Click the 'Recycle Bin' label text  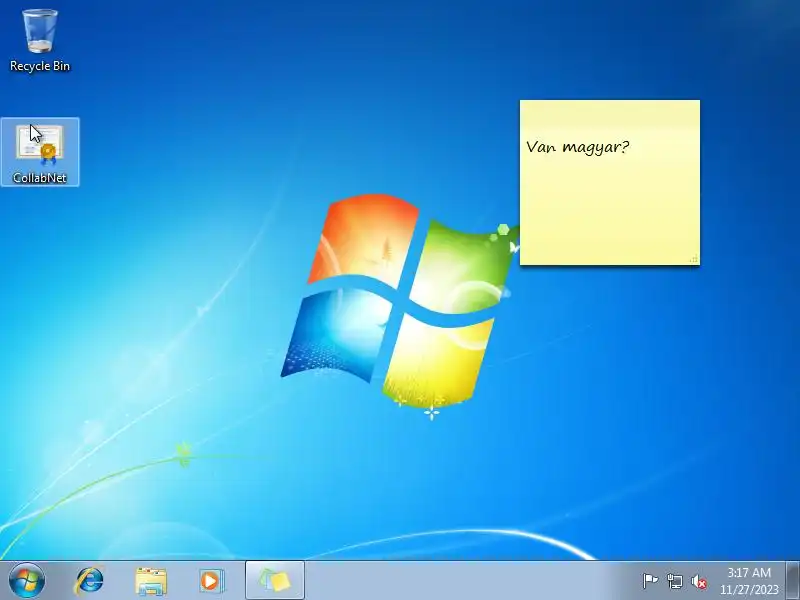40,66
